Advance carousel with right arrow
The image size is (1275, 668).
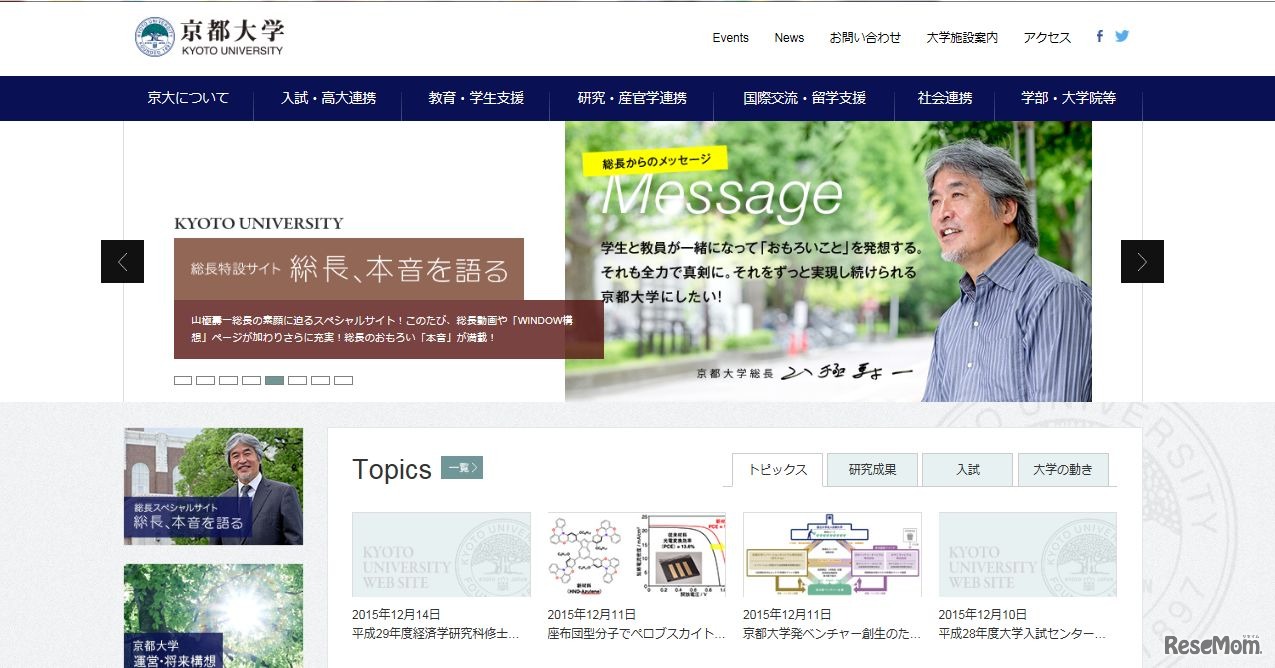(x=1142, y=262)
